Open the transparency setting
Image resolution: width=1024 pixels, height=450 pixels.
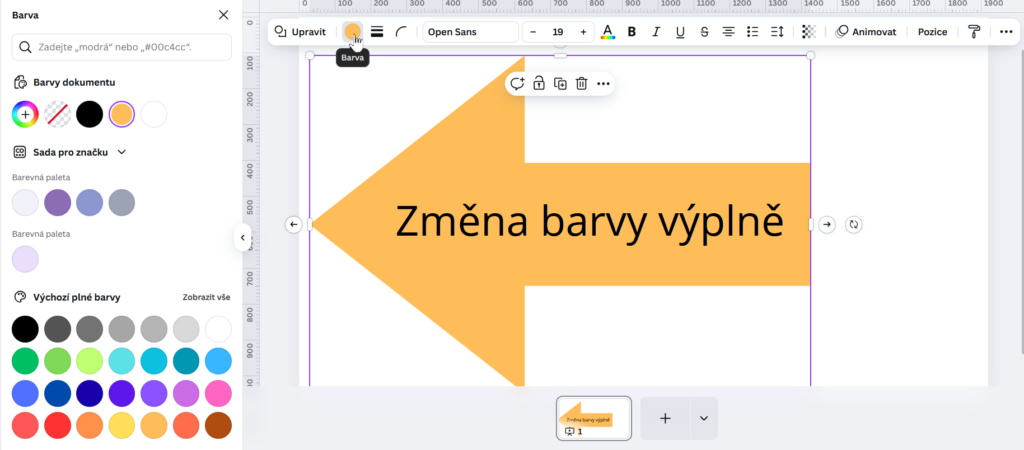pos(809,32)
